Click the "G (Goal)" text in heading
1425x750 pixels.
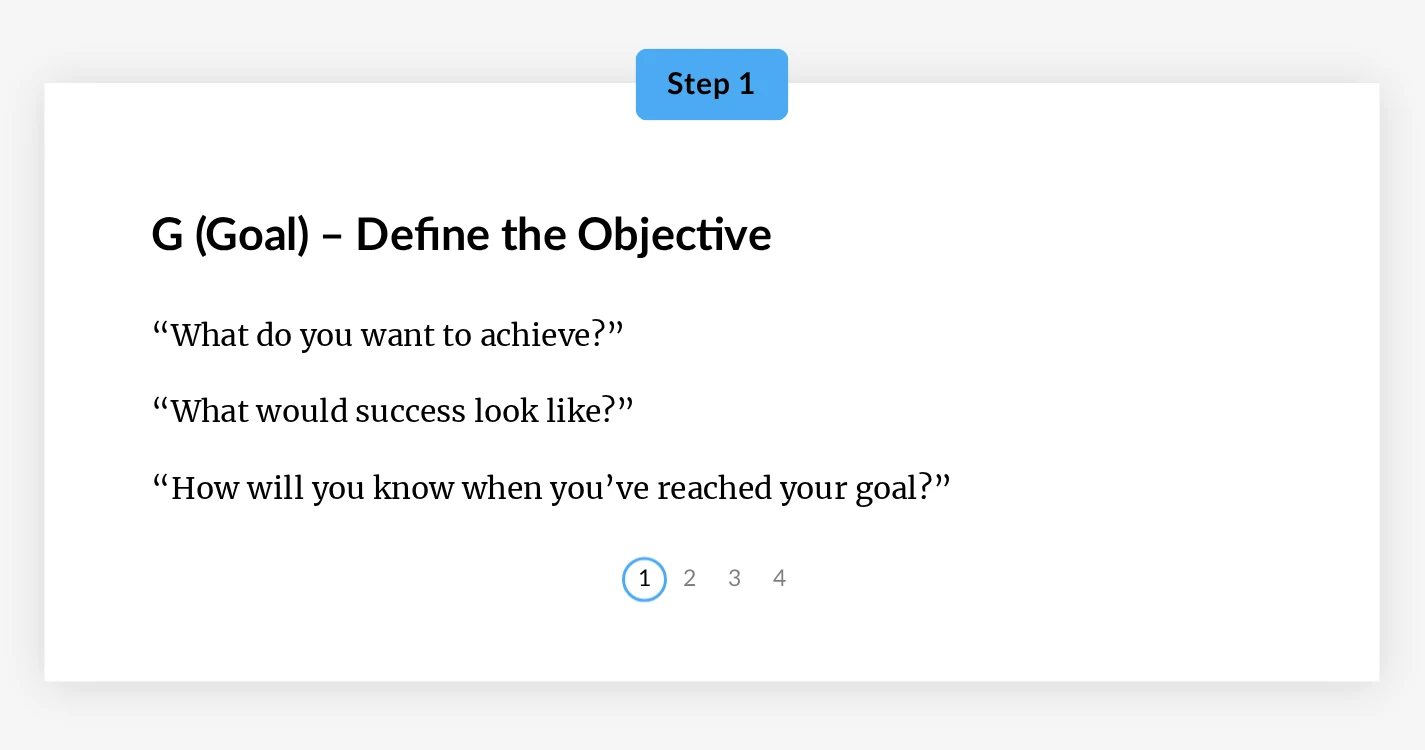(x=231, y=235)
